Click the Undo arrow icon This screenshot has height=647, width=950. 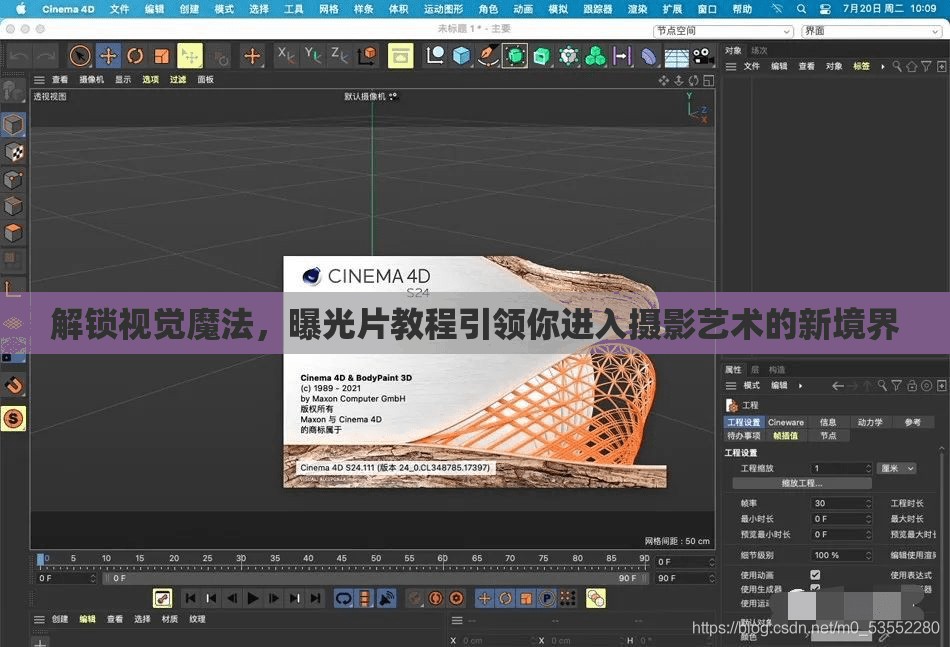[19, 56]
